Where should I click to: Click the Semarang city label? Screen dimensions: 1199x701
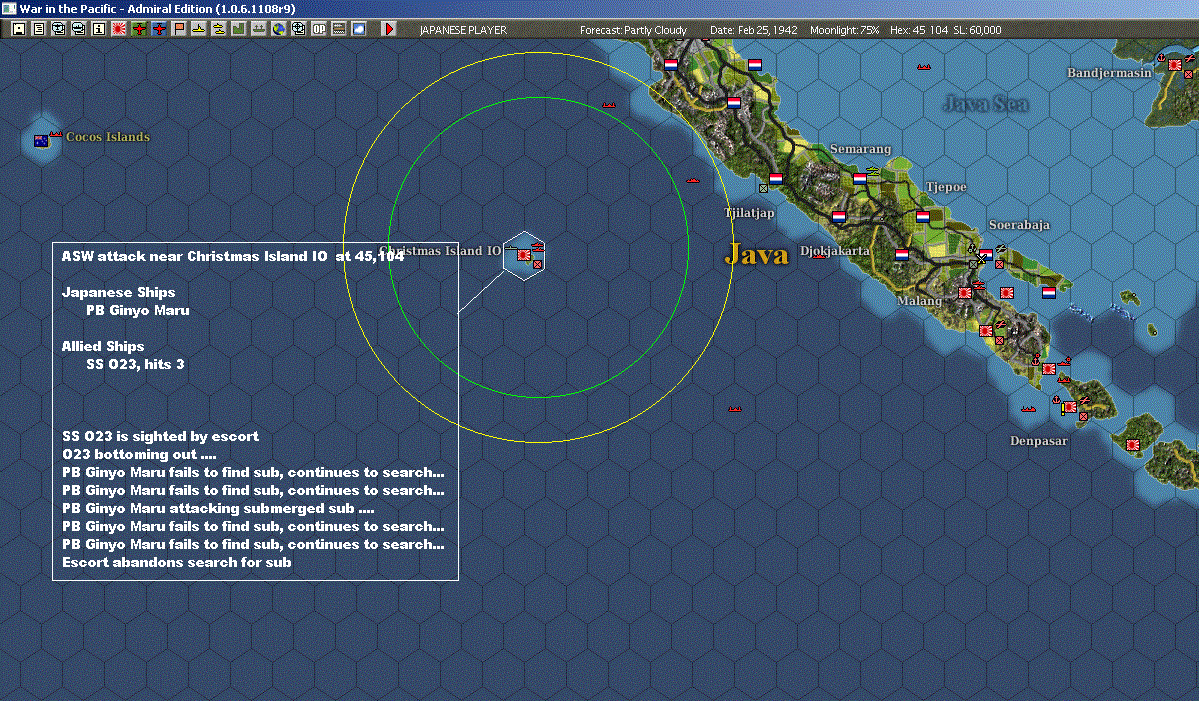coord(860,148)
